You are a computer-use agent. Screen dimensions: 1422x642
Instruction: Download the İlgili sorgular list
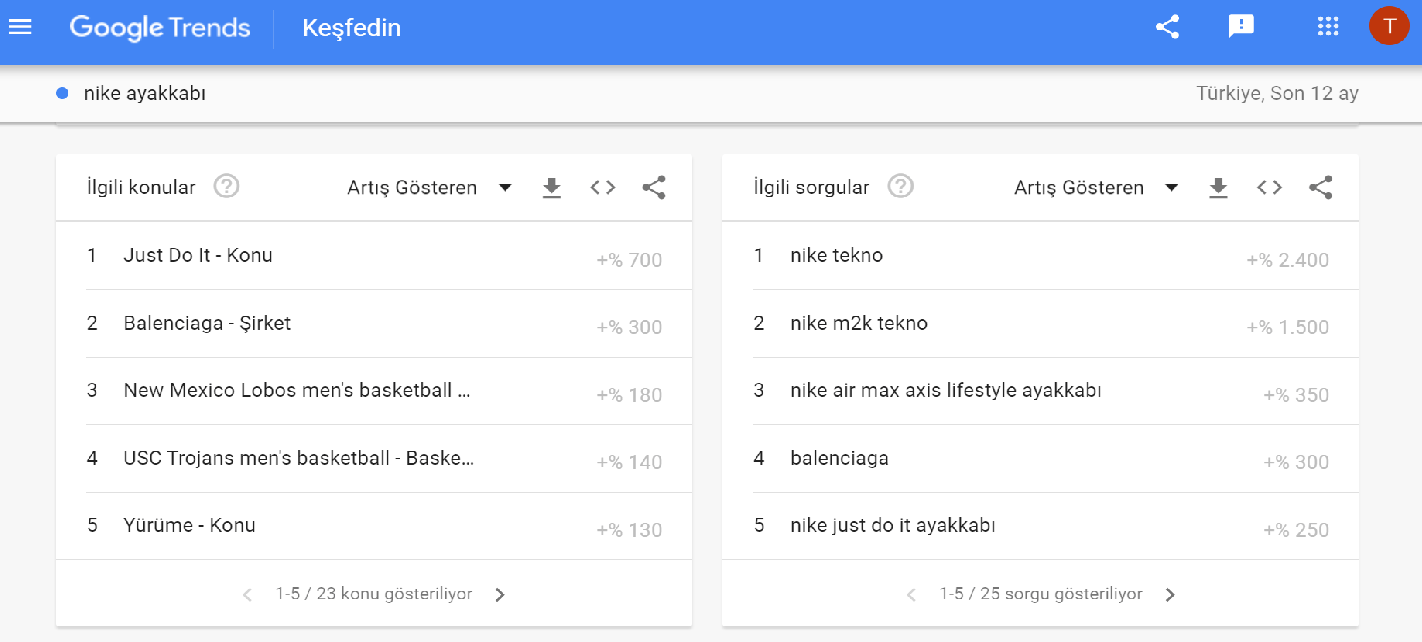(x=1218, y=187)
